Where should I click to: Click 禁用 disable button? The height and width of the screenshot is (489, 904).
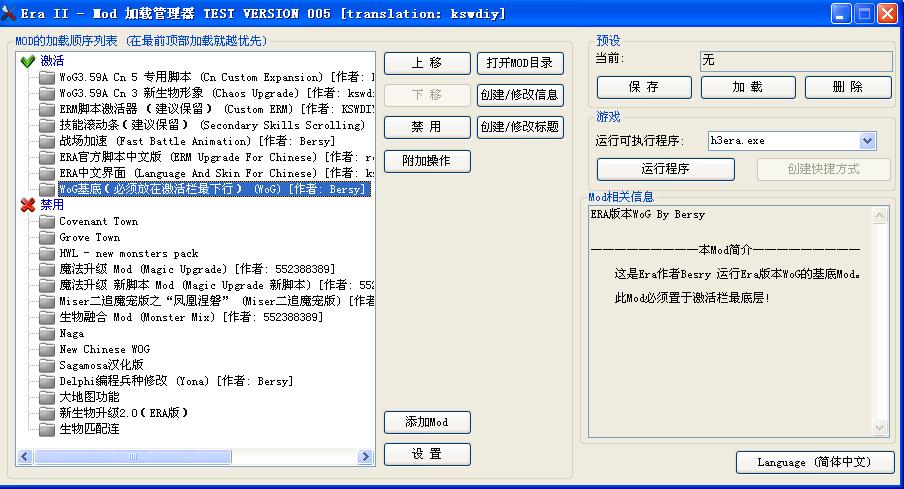[427, 127]
